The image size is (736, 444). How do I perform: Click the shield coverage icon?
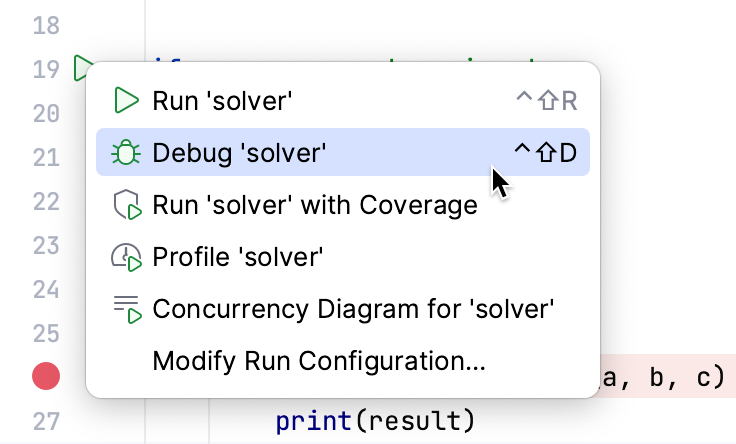tap(126, 206)
